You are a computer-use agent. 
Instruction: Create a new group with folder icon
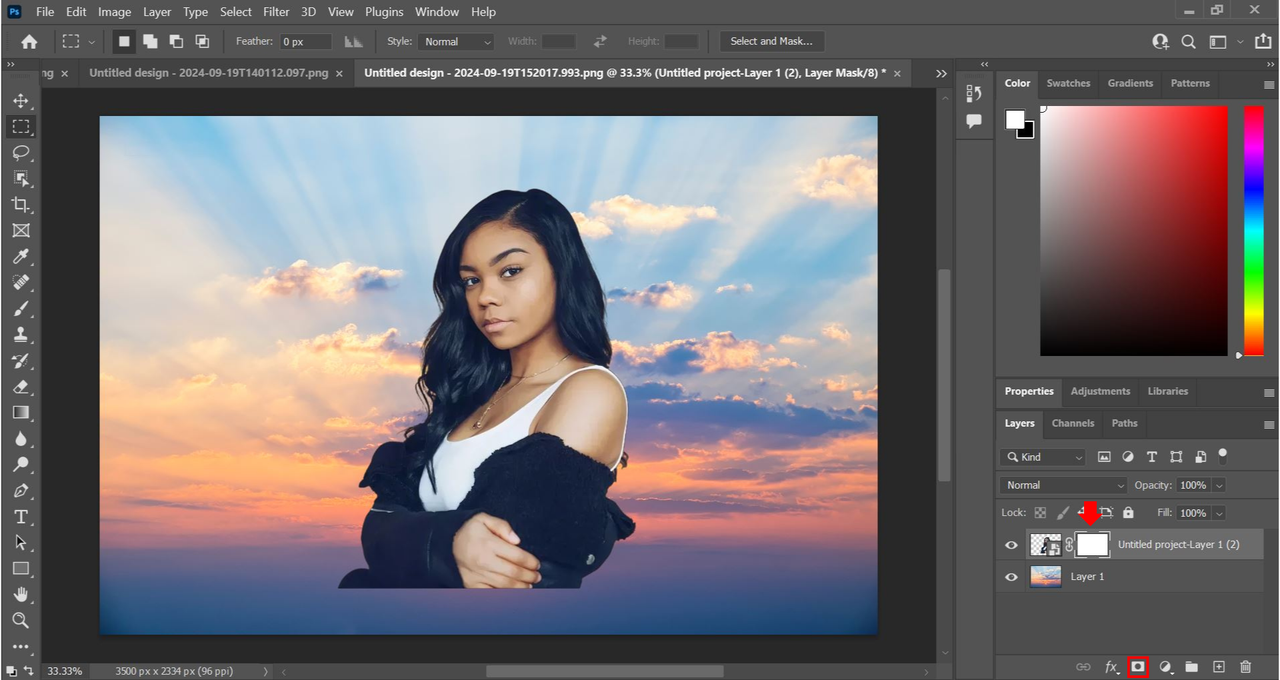pyautogui.click(x=1192, y=666)
